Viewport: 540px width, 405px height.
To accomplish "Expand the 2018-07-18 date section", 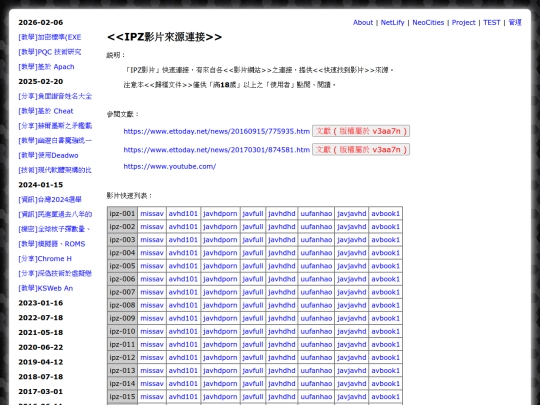I will (41, 377).
